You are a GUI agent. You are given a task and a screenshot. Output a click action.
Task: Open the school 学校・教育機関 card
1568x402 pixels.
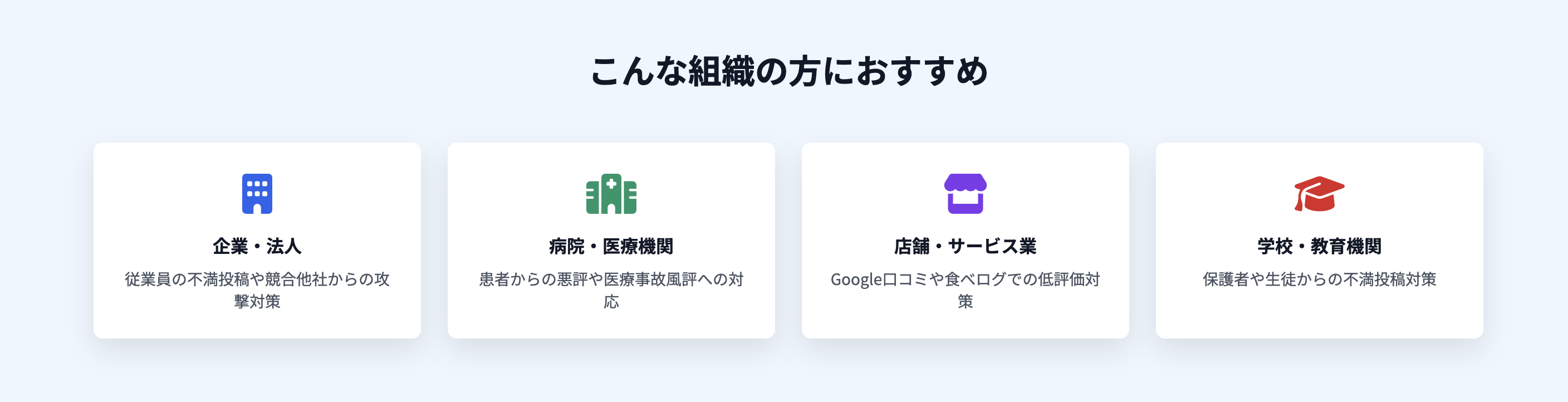tap(1319, 317)
